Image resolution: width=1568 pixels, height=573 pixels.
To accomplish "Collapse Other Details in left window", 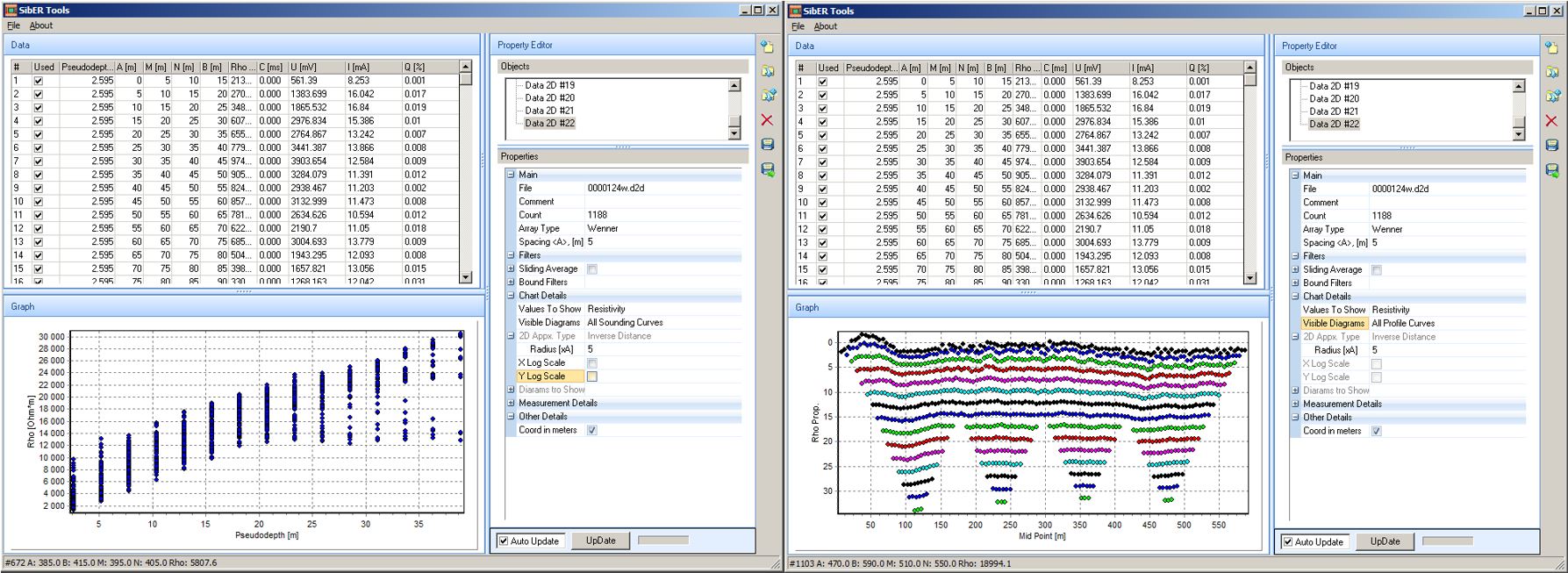I will click(x=511, y=417).
